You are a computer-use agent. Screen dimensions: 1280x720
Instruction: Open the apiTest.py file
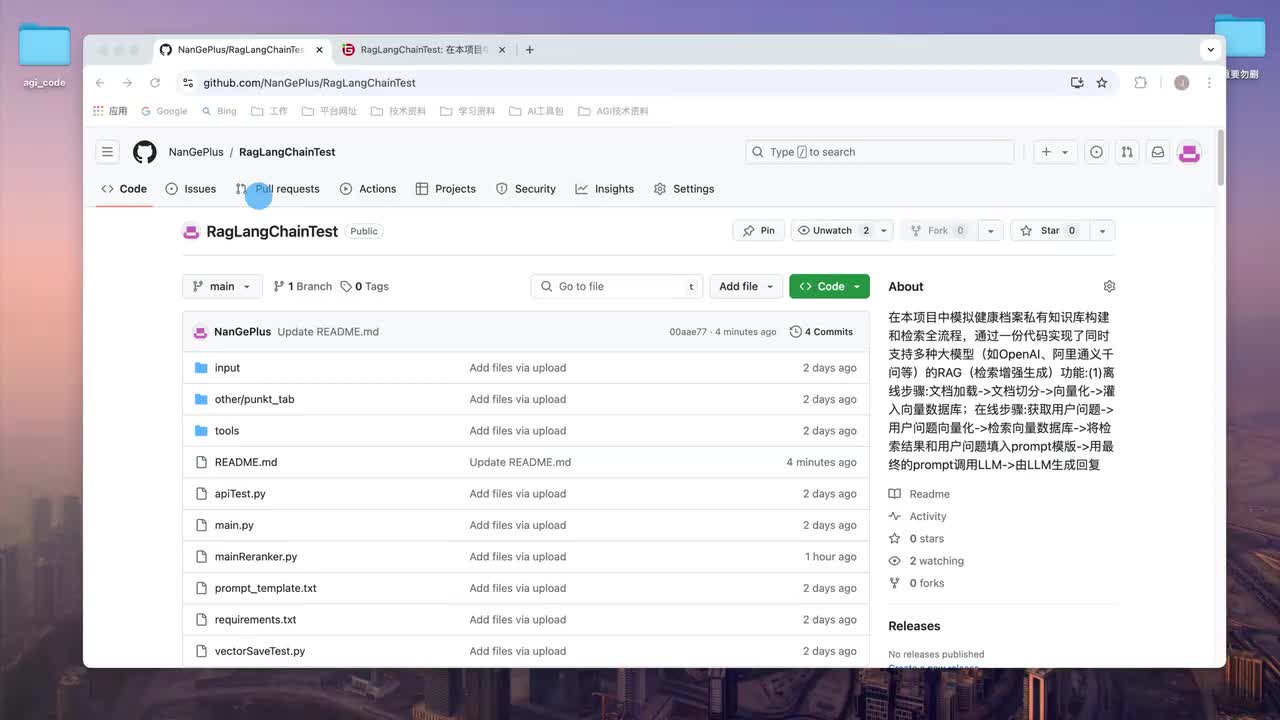point(240,494)
